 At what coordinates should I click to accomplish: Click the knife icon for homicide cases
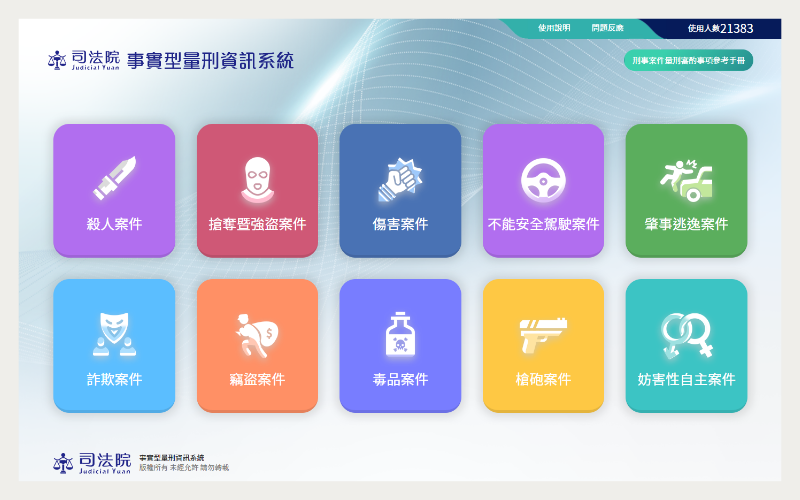[114, 178]
